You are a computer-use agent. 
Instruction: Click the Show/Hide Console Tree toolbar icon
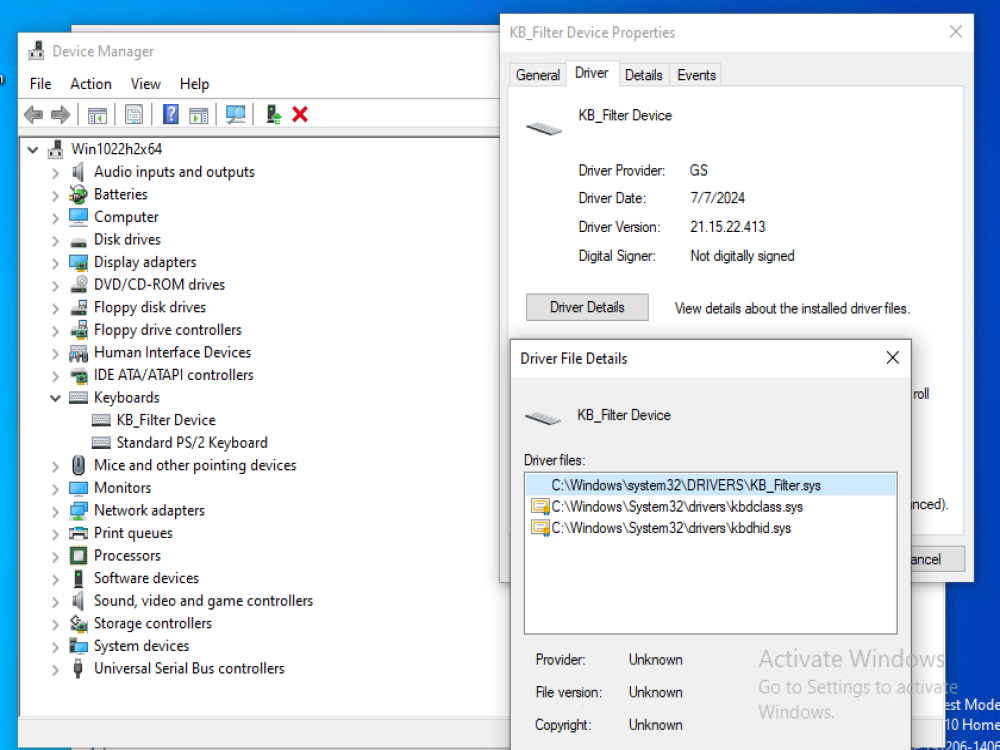click(97, 115)
